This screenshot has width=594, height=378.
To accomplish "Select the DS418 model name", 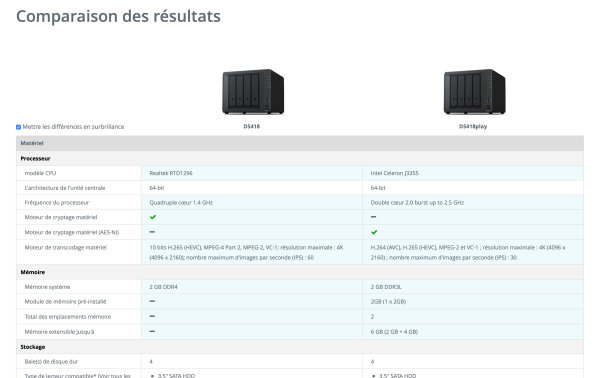I will 252,127.
